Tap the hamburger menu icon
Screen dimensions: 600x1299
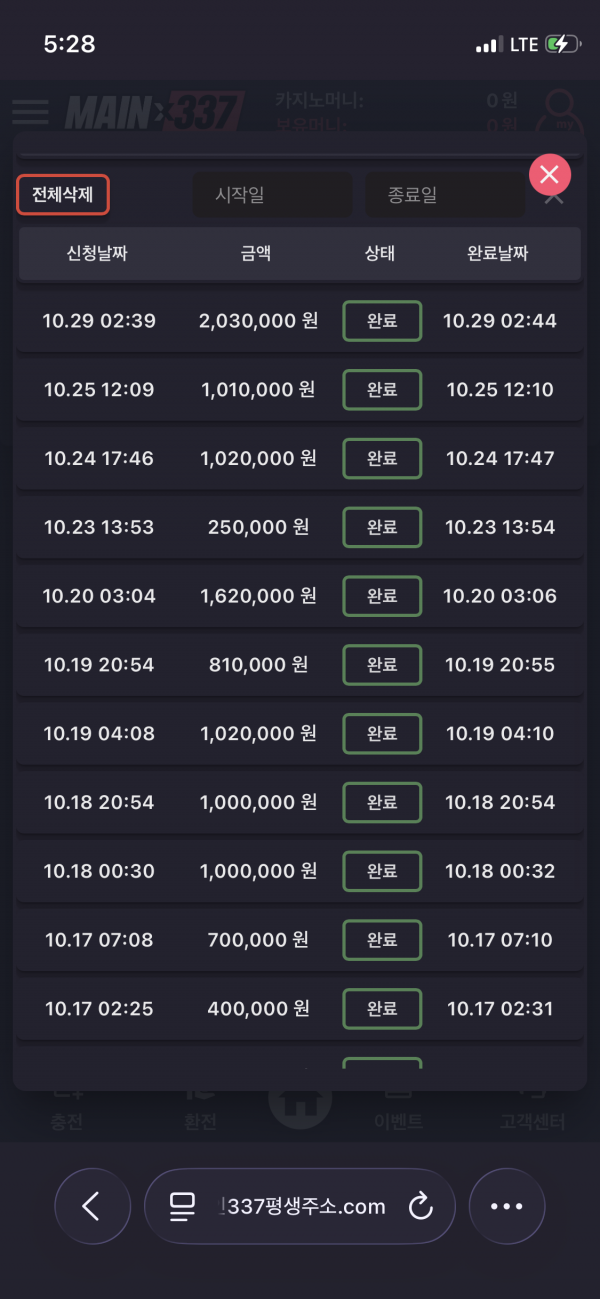[x=30, y=111]
